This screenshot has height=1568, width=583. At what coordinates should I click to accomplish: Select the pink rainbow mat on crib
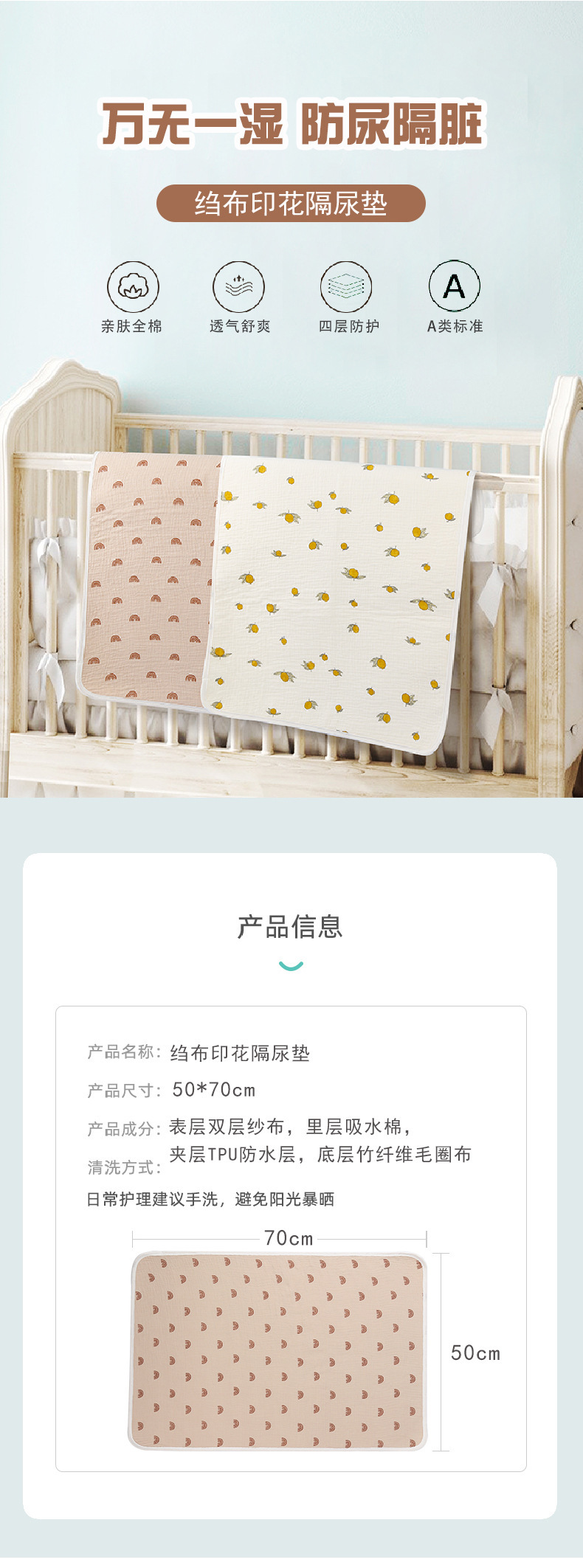click(151, 578)
